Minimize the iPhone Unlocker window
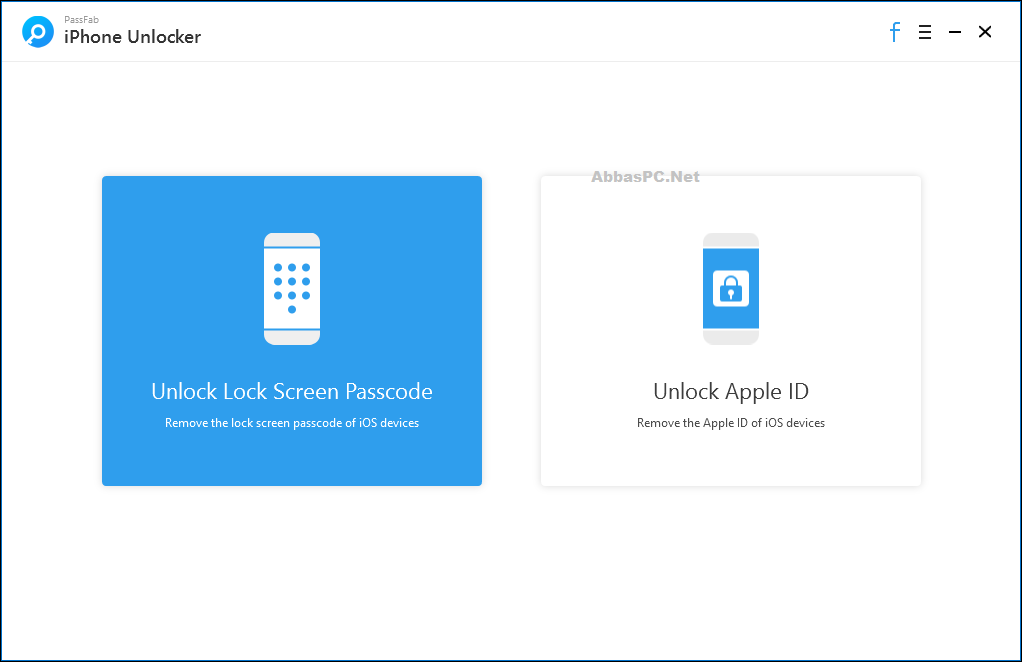Screen dimensions: 1022x662 tap(955, 32)
